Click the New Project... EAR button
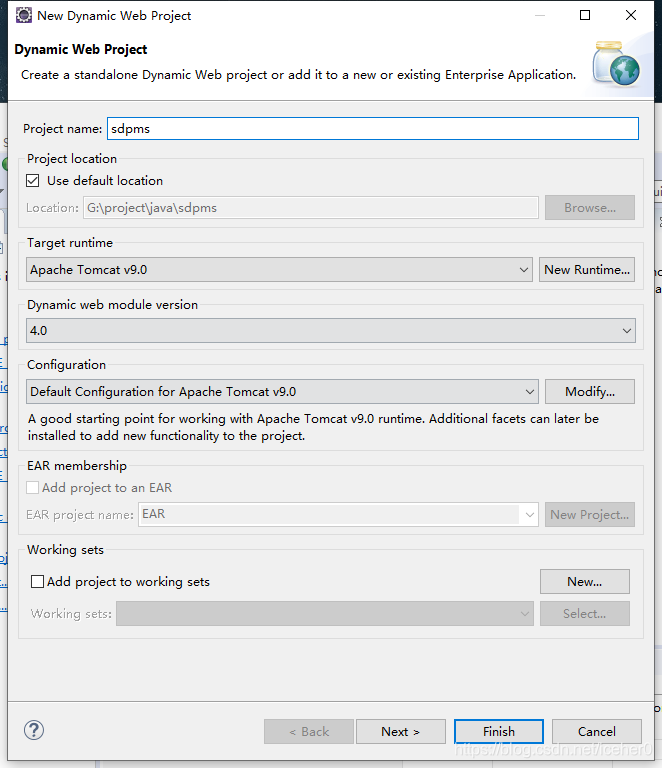 coord(590,514)
